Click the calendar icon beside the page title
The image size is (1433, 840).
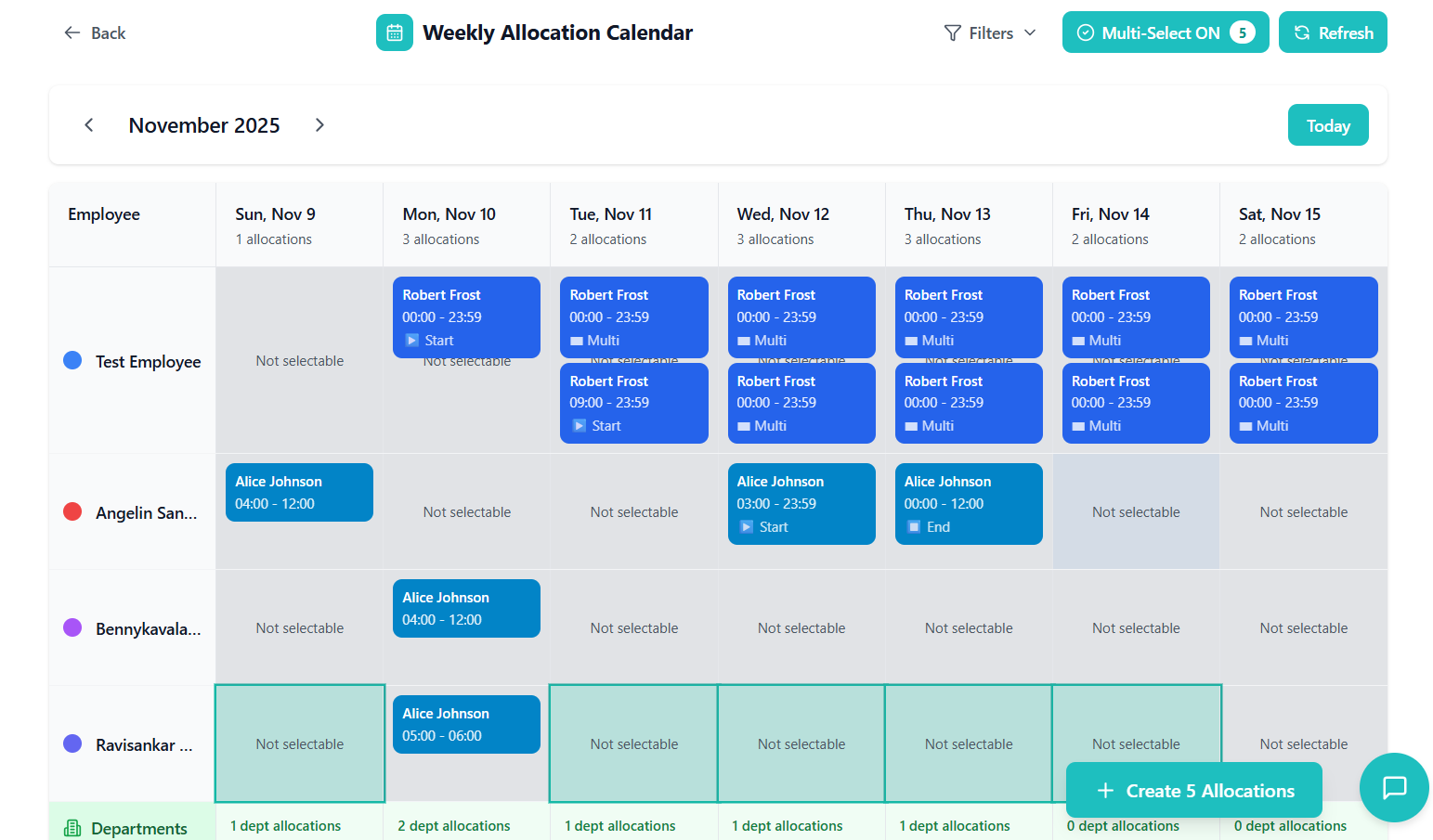click(395, 32)
